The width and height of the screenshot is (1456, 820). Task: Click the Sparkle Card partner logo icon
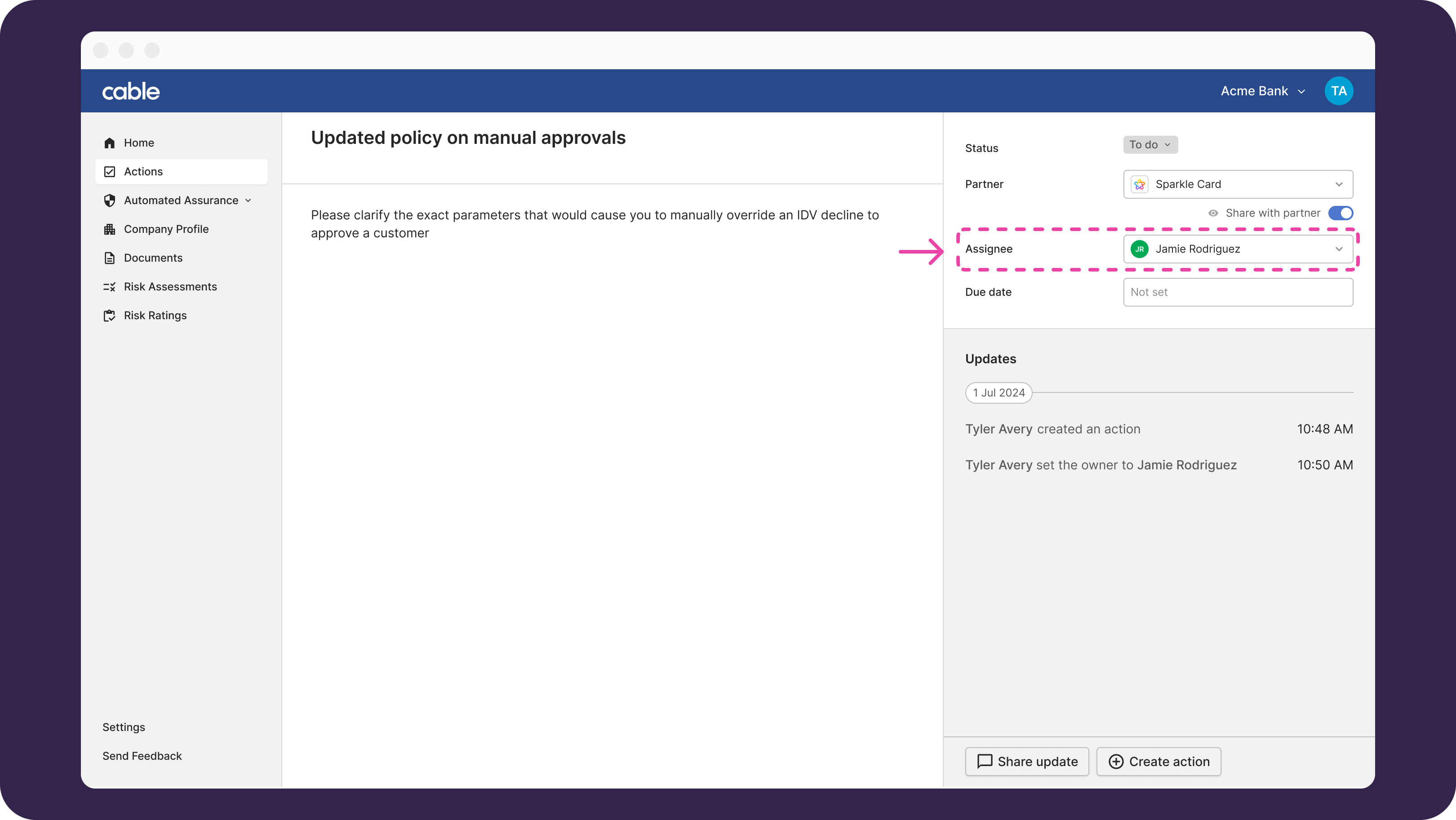[1139, 184]
